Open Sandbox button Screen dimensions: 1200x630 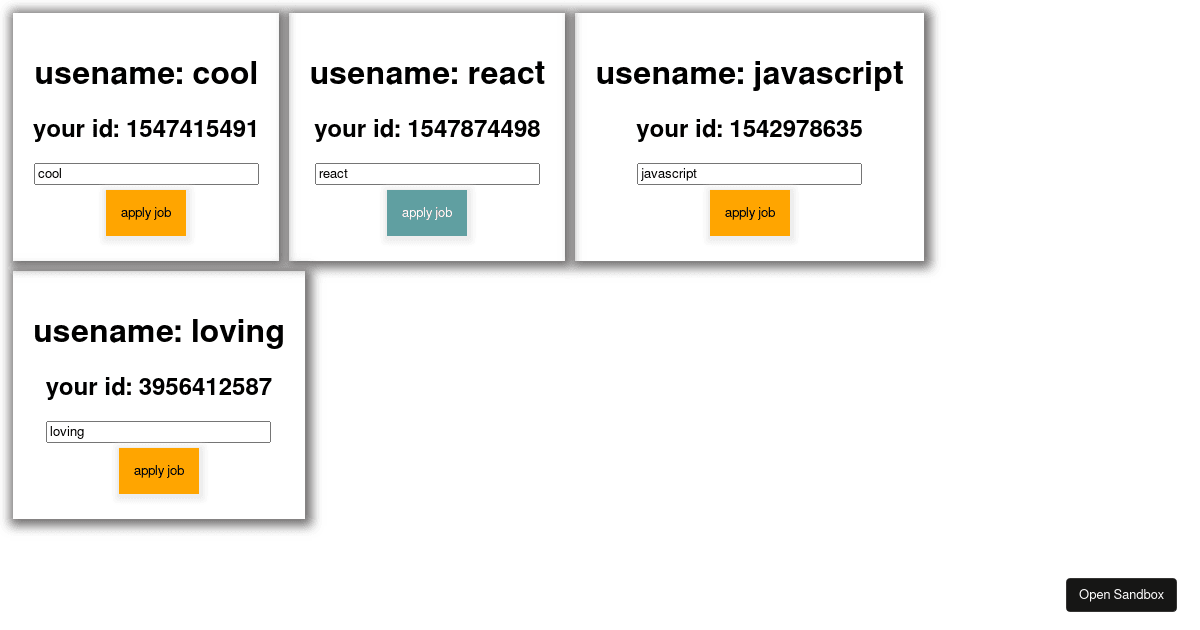point(1121,595)
